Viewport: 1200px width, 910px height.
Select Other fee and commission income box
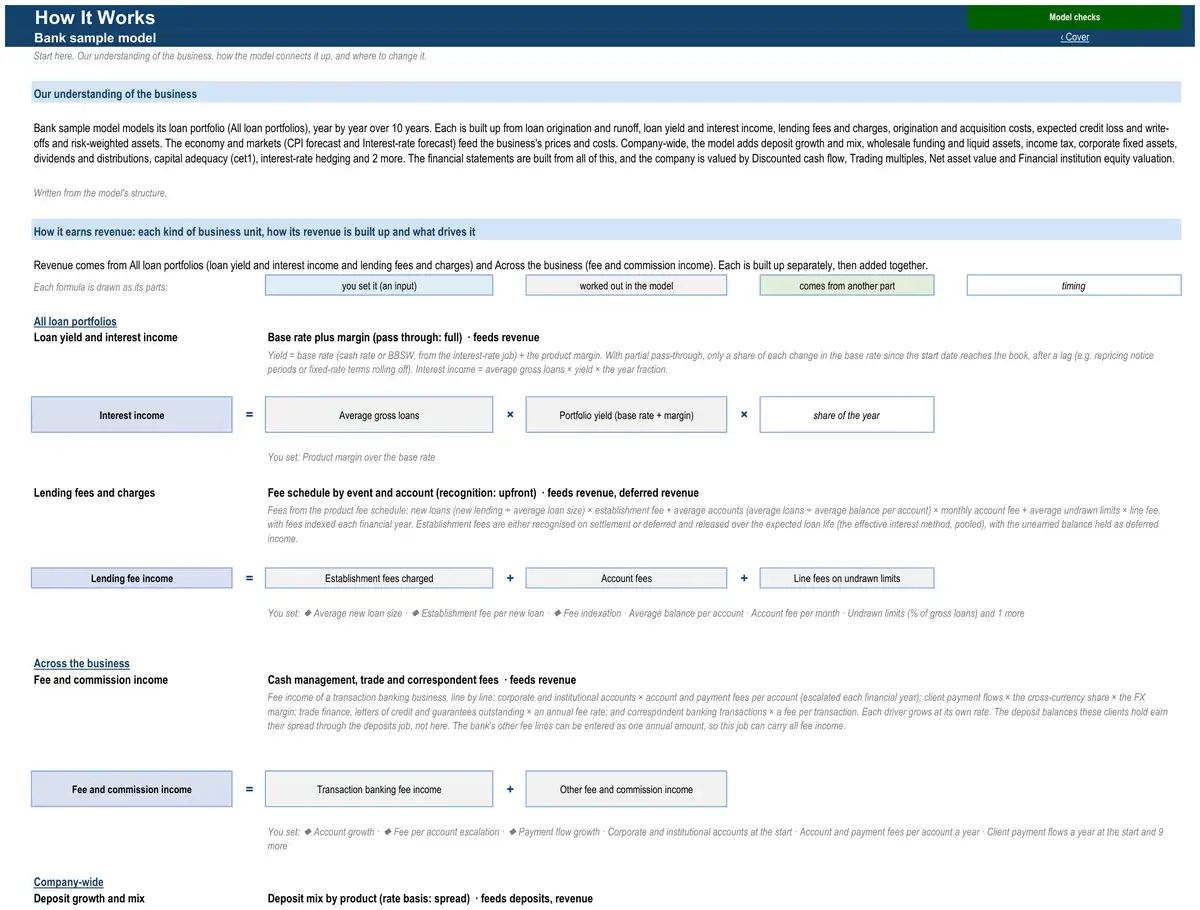[x=626, y=789]
